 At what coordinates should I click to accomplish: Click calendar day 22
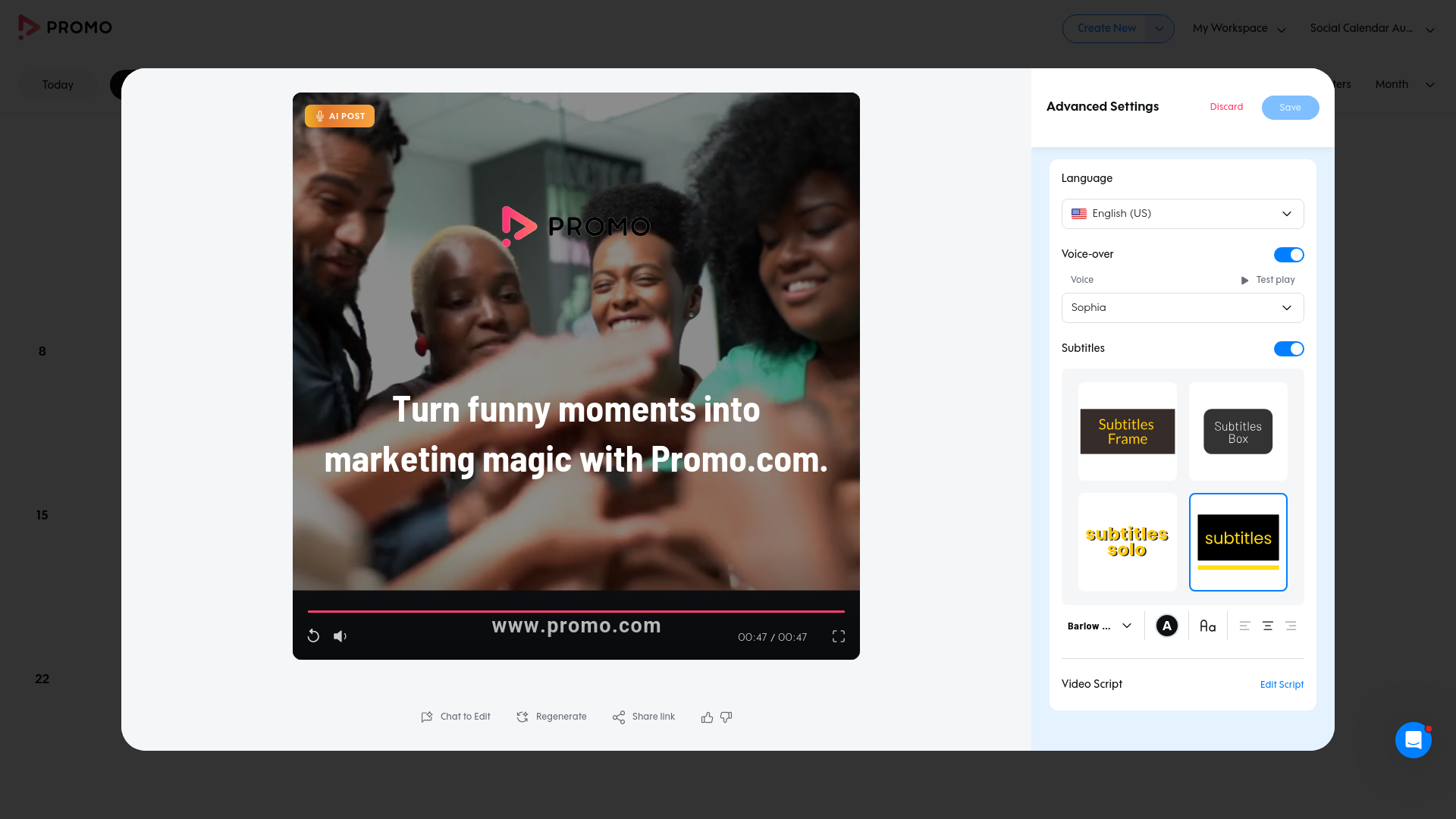[x=42, y=679]
